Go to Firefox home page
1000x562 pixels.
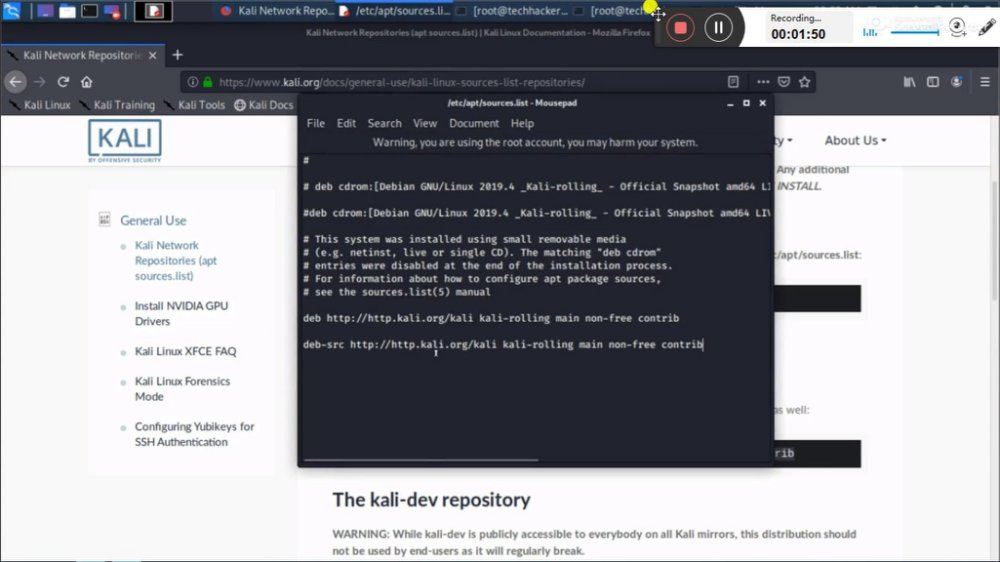[x=87, y=82]
